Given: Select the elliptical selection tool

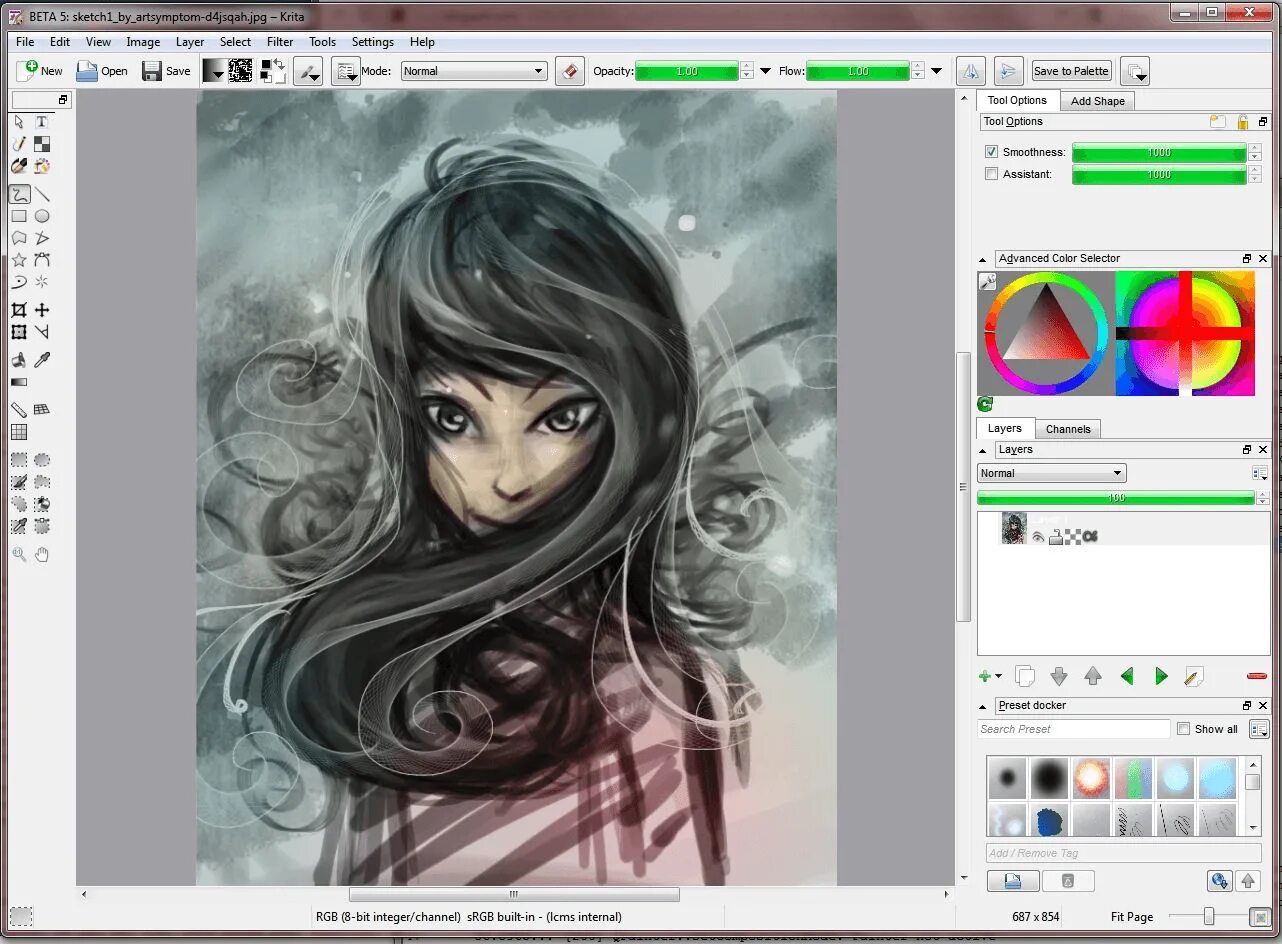Looking at the screenshot, I should point(42,460).
